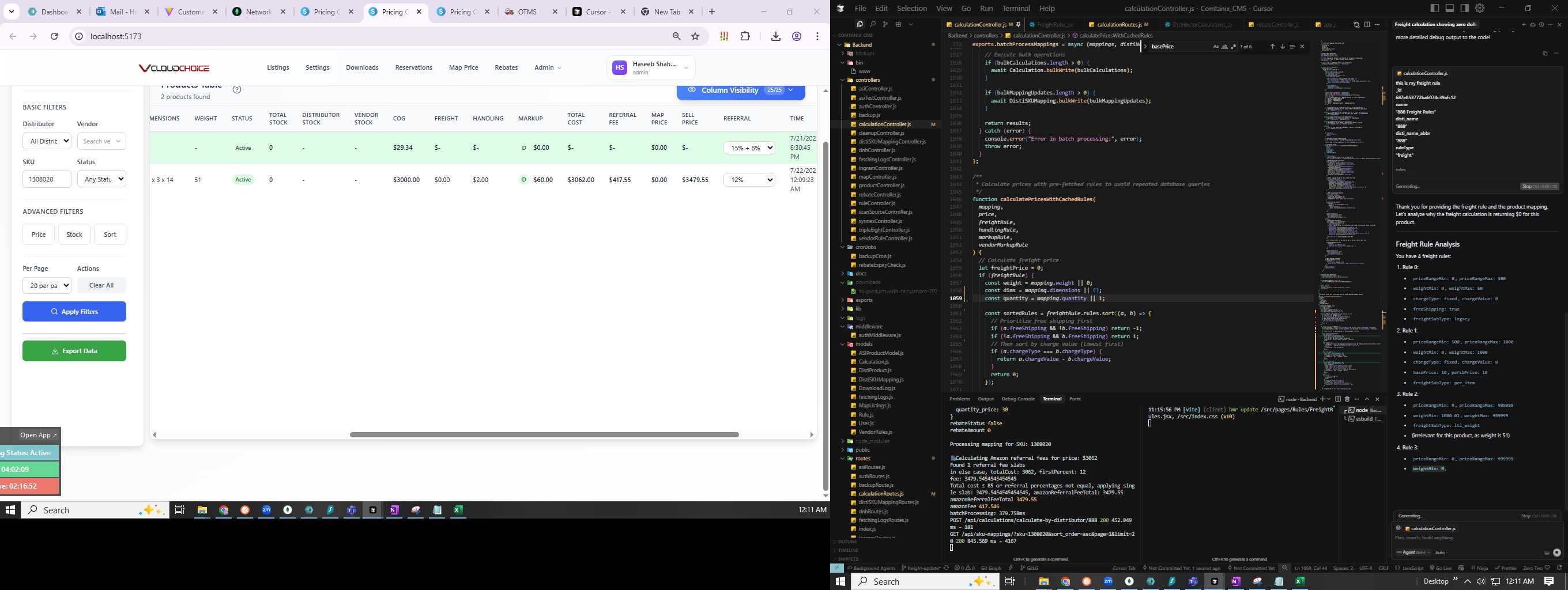Open Chrome downloads icon
The width and height of the screenshot is (1568, 590).
(775, 36)
